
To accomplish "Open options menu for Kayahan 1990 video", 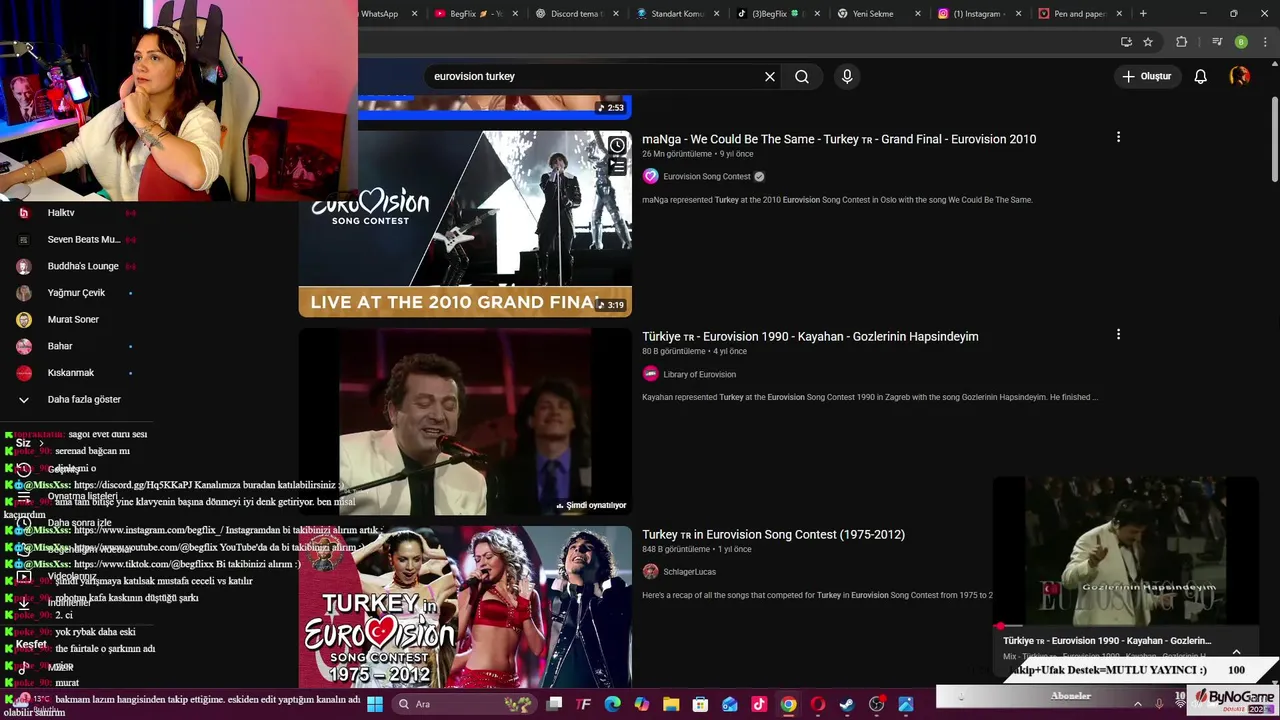I will pyautogui.click(x=1118, y=334).
